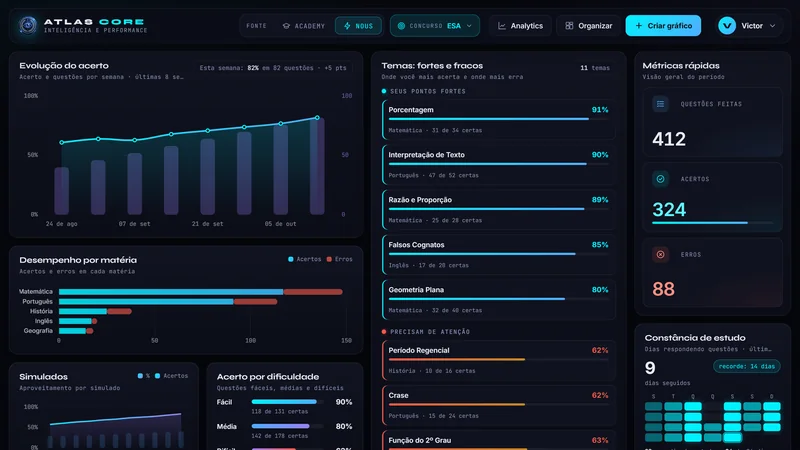Click the Erros cross icon

(x=660, y=254)
